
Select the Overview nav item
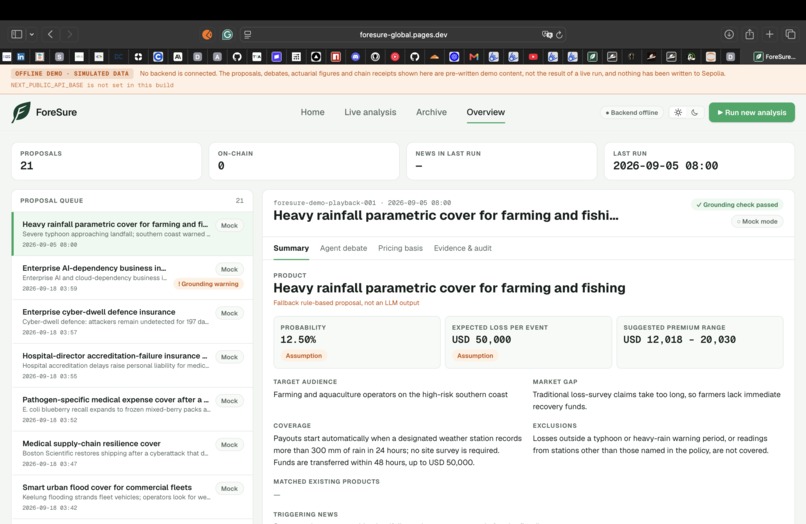(x=486, y=112)
